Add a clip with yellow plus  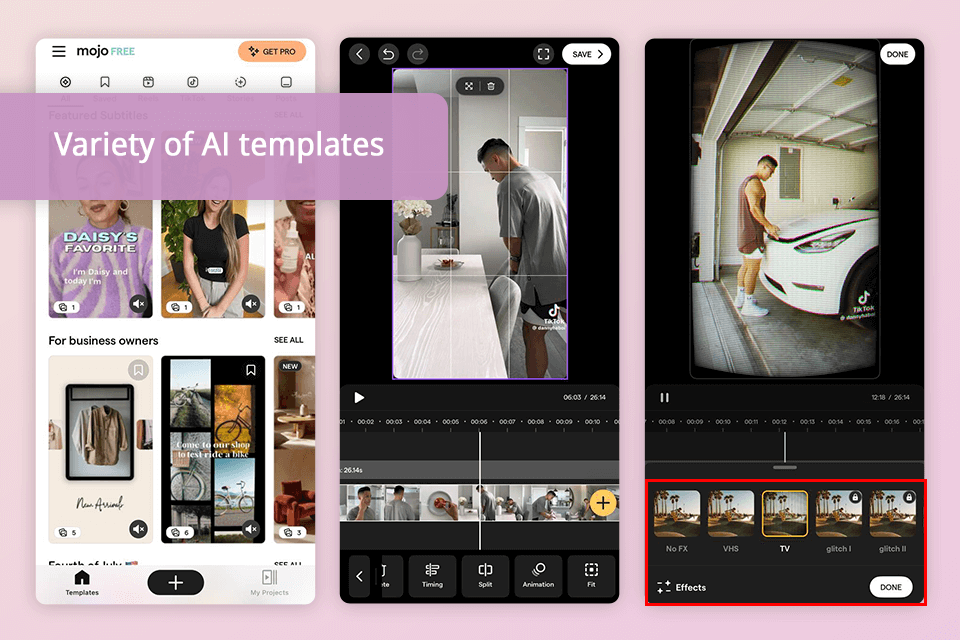603,503
